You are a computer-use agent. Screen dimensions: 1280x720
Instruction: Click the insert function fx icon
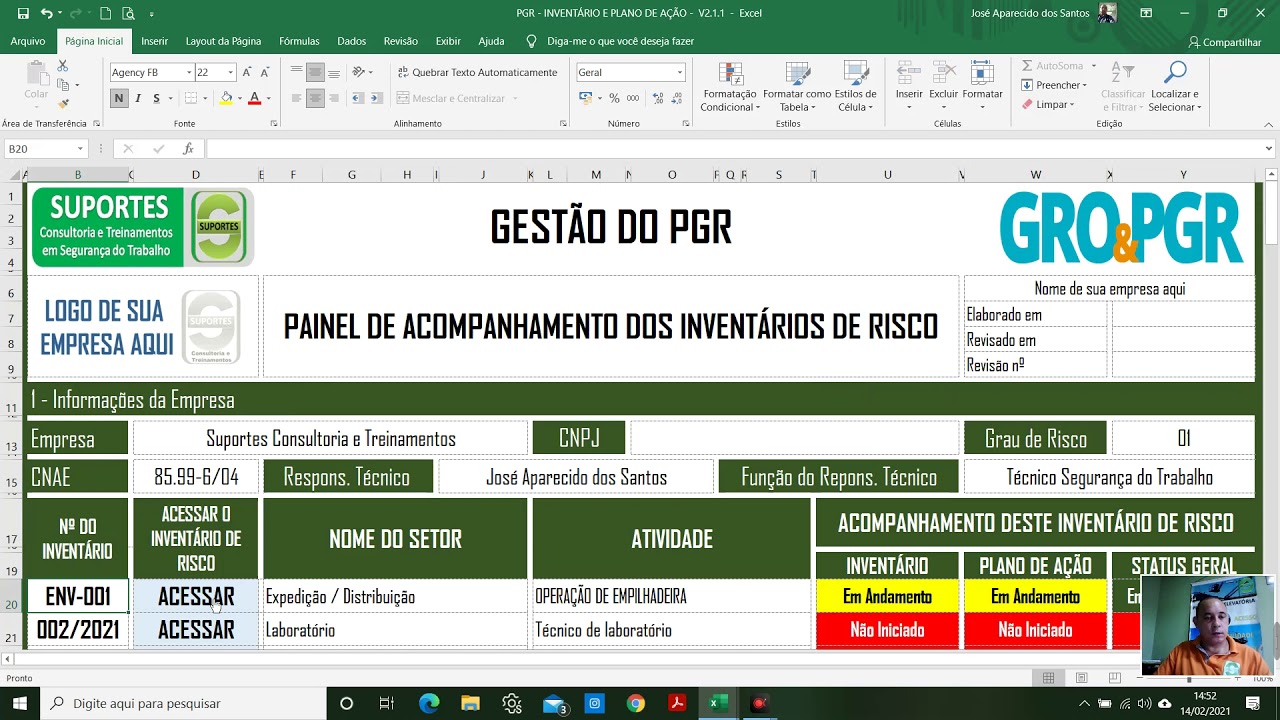pos(188,149)
